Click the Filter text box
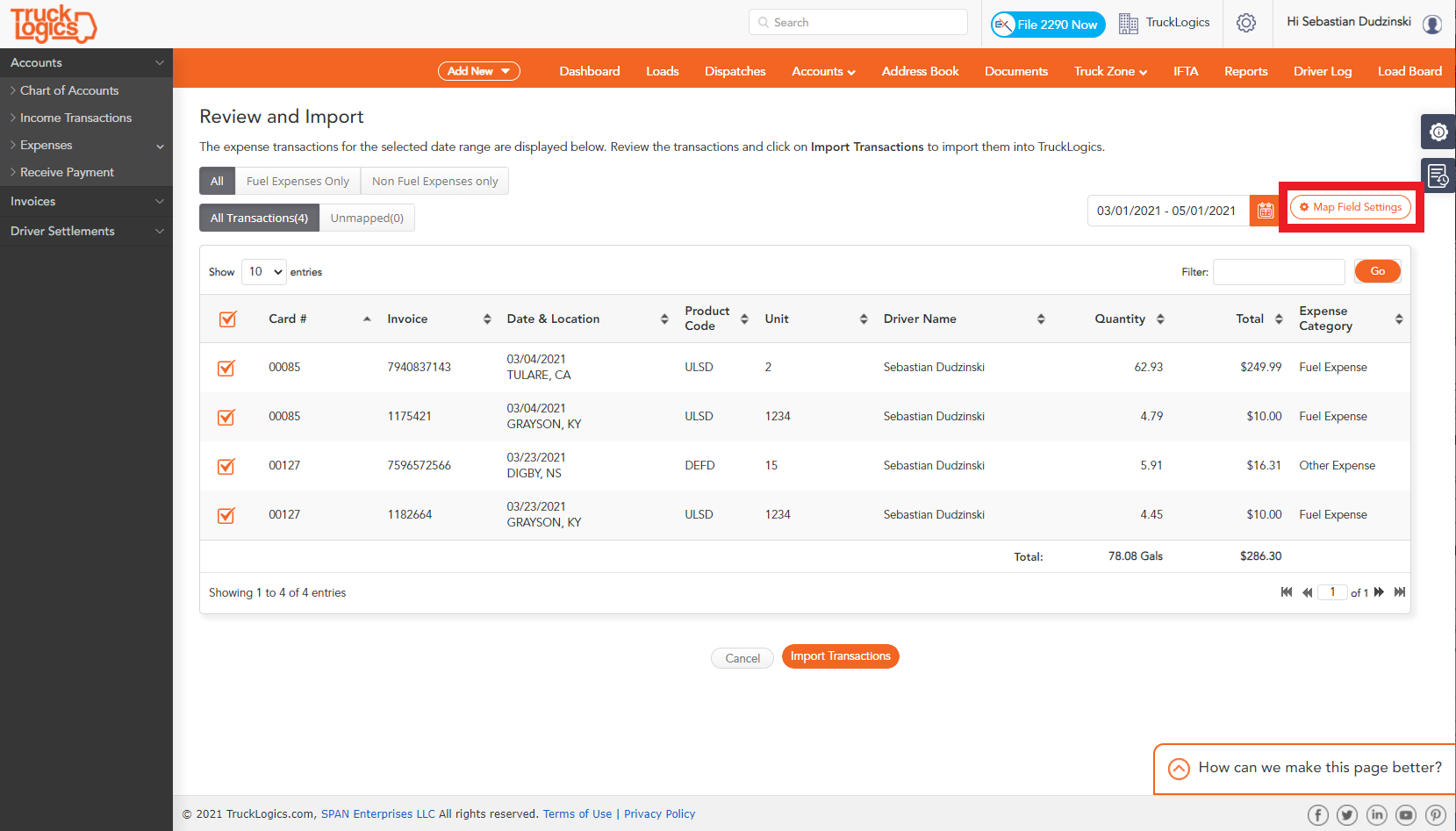The width and height of the screenshot is (1456, 831). pyautogui.click(x=1279, y=272)
